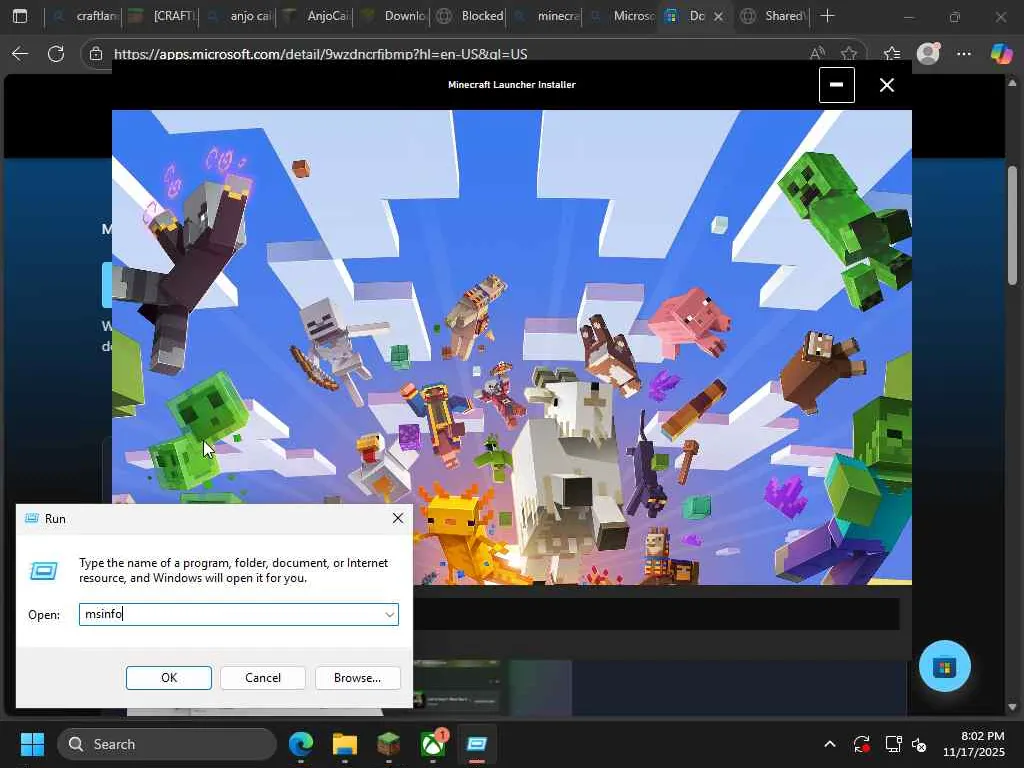Switch to the [CRAFT] tab
Image resolution: width=1024 pixels, height=768 pixels.
[162, 16]
